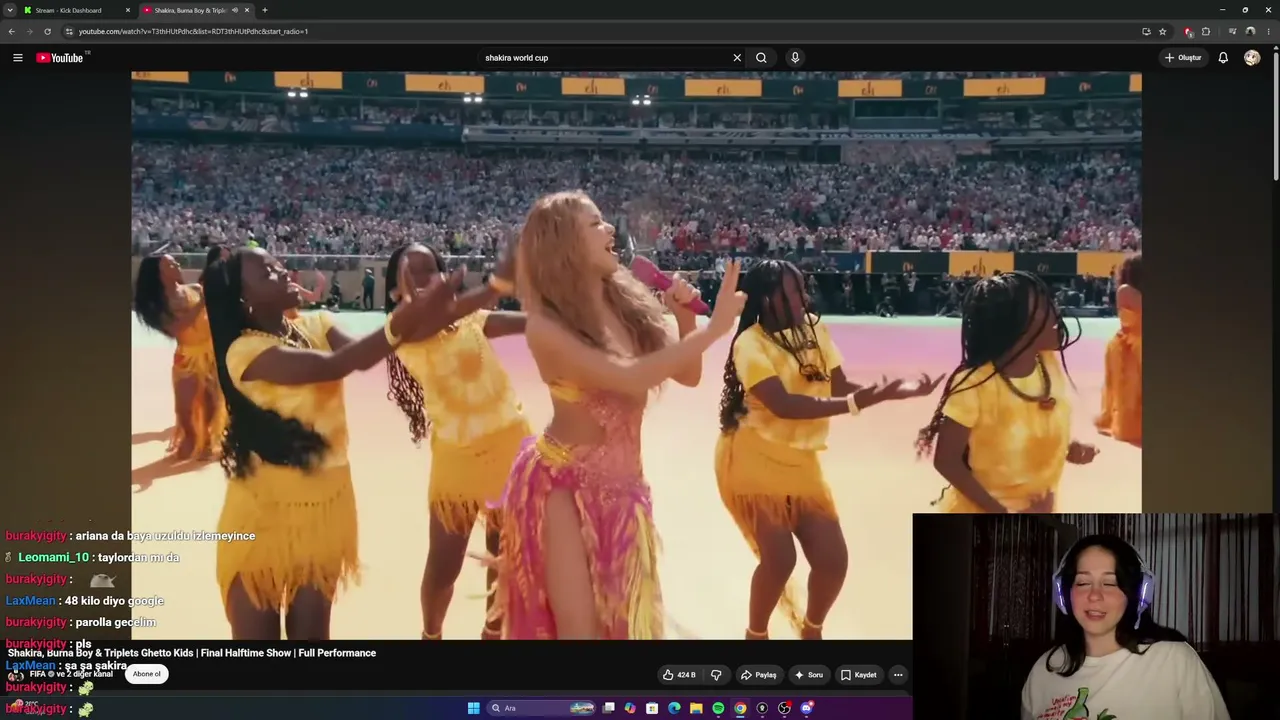Start a voice search with the microphone
The height and width of the screenshot is (720, 1280).
coord(795,58)
